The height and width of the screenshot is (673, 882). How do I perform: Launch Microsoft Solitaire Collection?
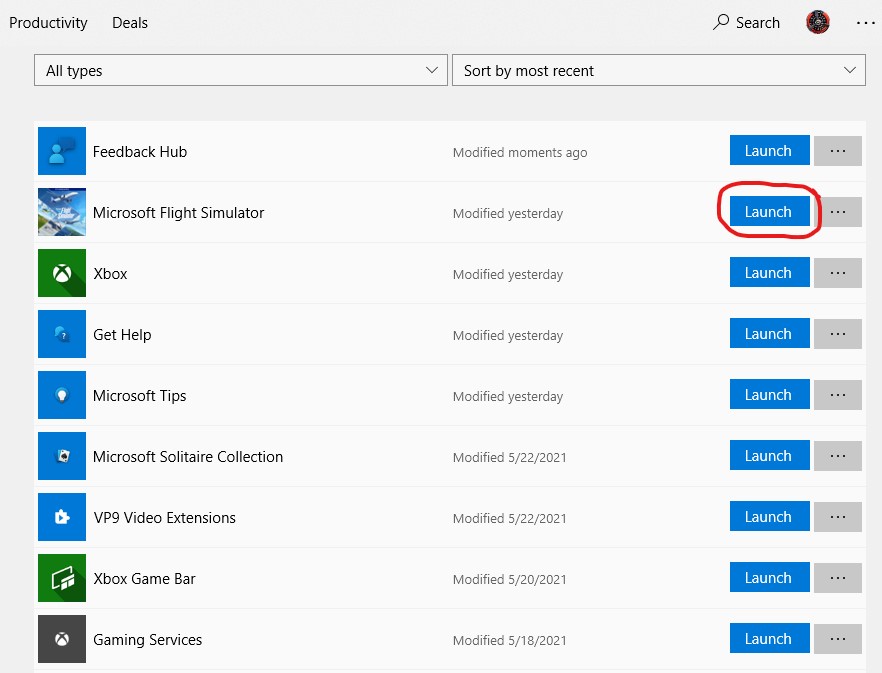[x=770, y=455]
